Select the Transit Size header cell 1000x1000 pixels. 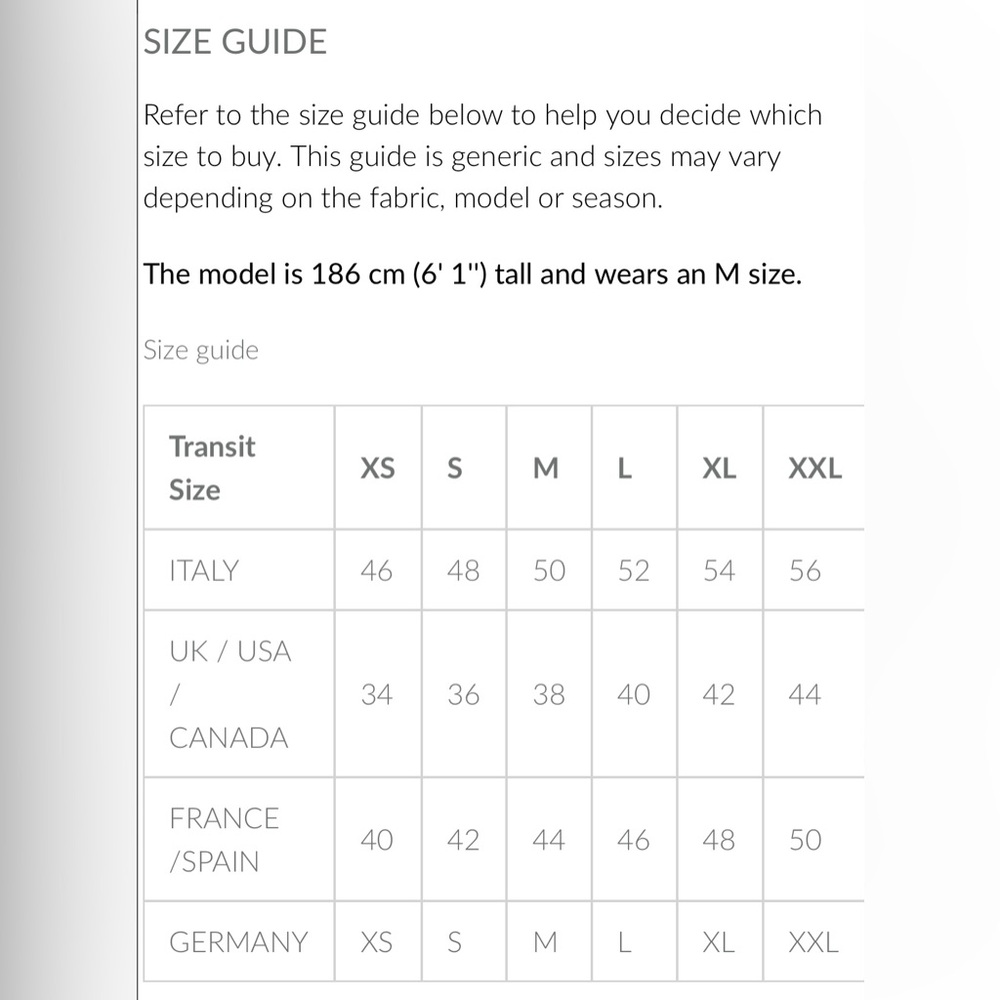click(x=239, y=468)
